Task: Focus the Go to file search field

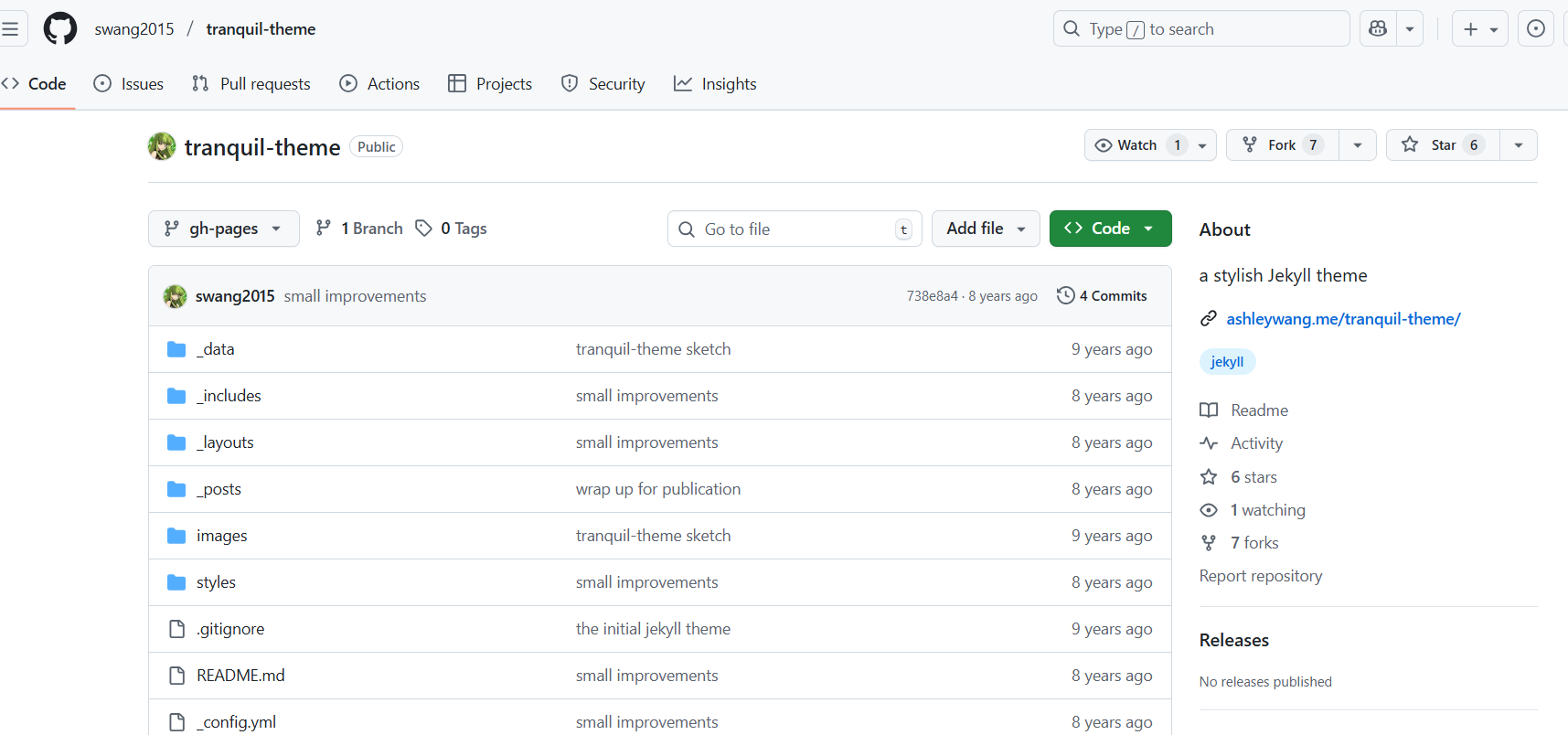Action: click(794, 229)
